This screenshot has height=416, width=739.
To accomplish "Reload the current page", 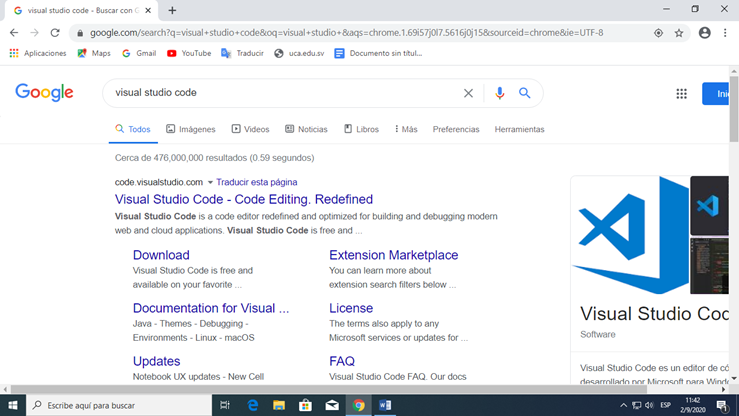I will coord(55,33).
